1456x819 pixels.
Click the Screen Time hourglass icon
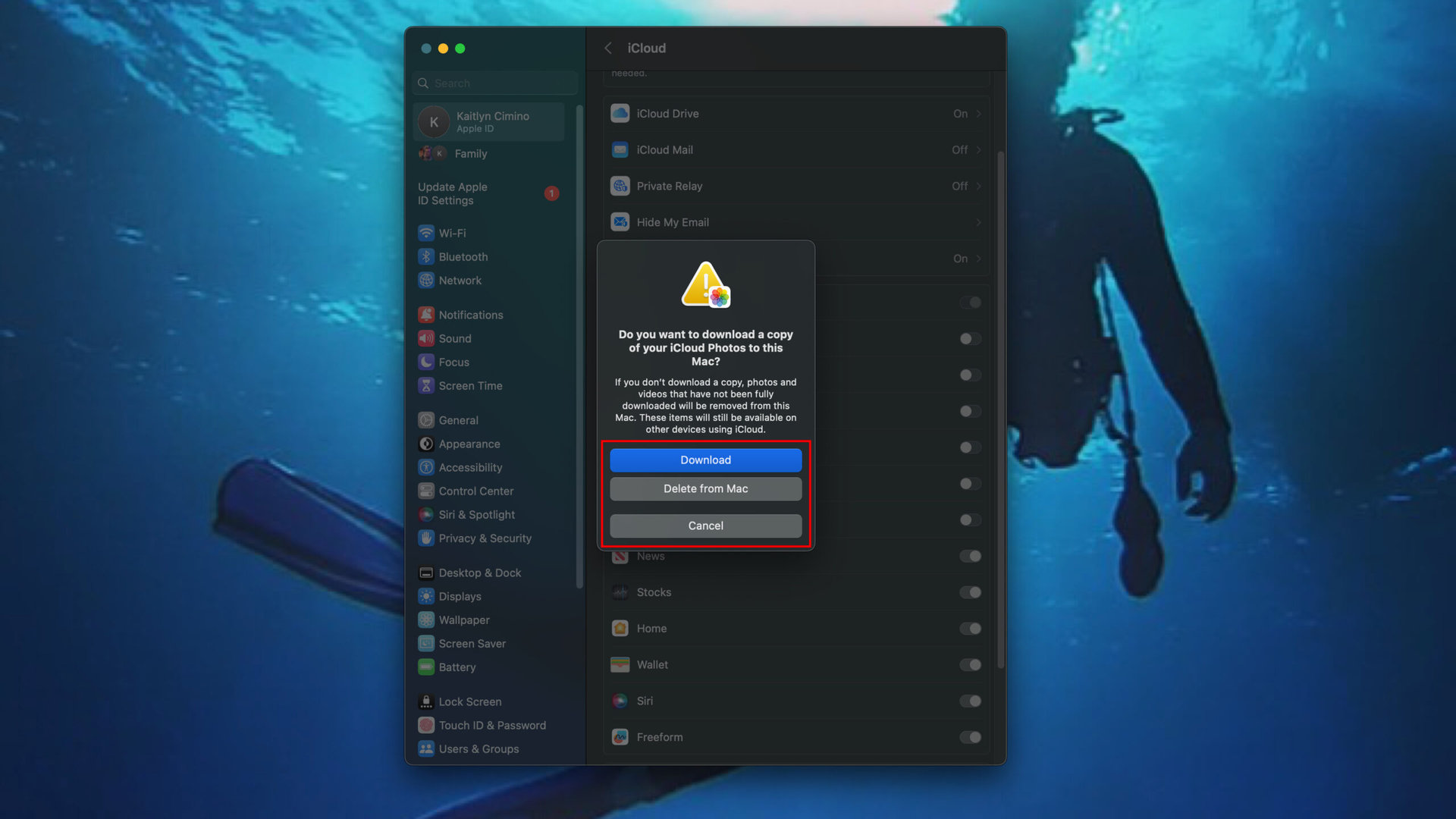click(426, 385)
